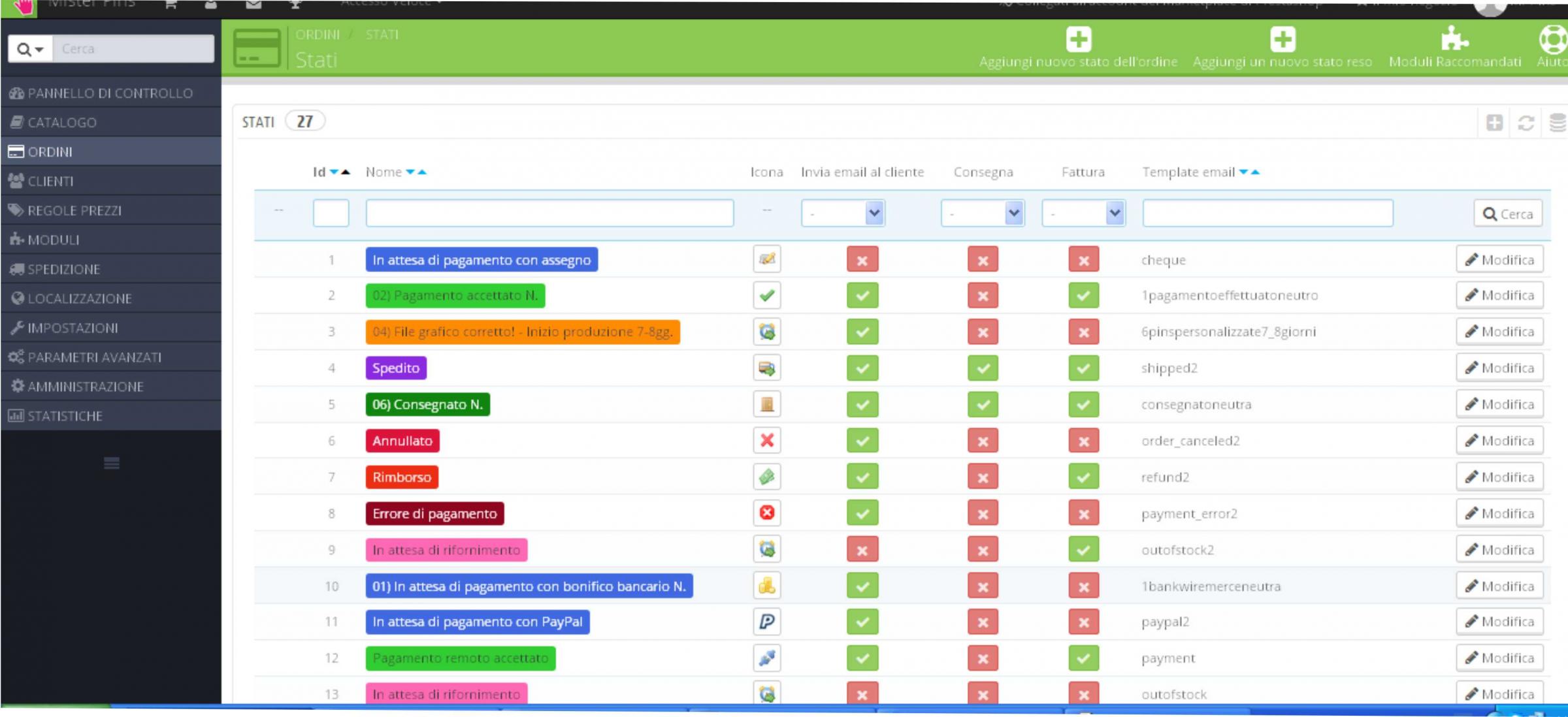This screenshot has height=717, width=1568.
Task: Click Aggiungi un nuovo stato reso icon
Action: coord(1282,39)
